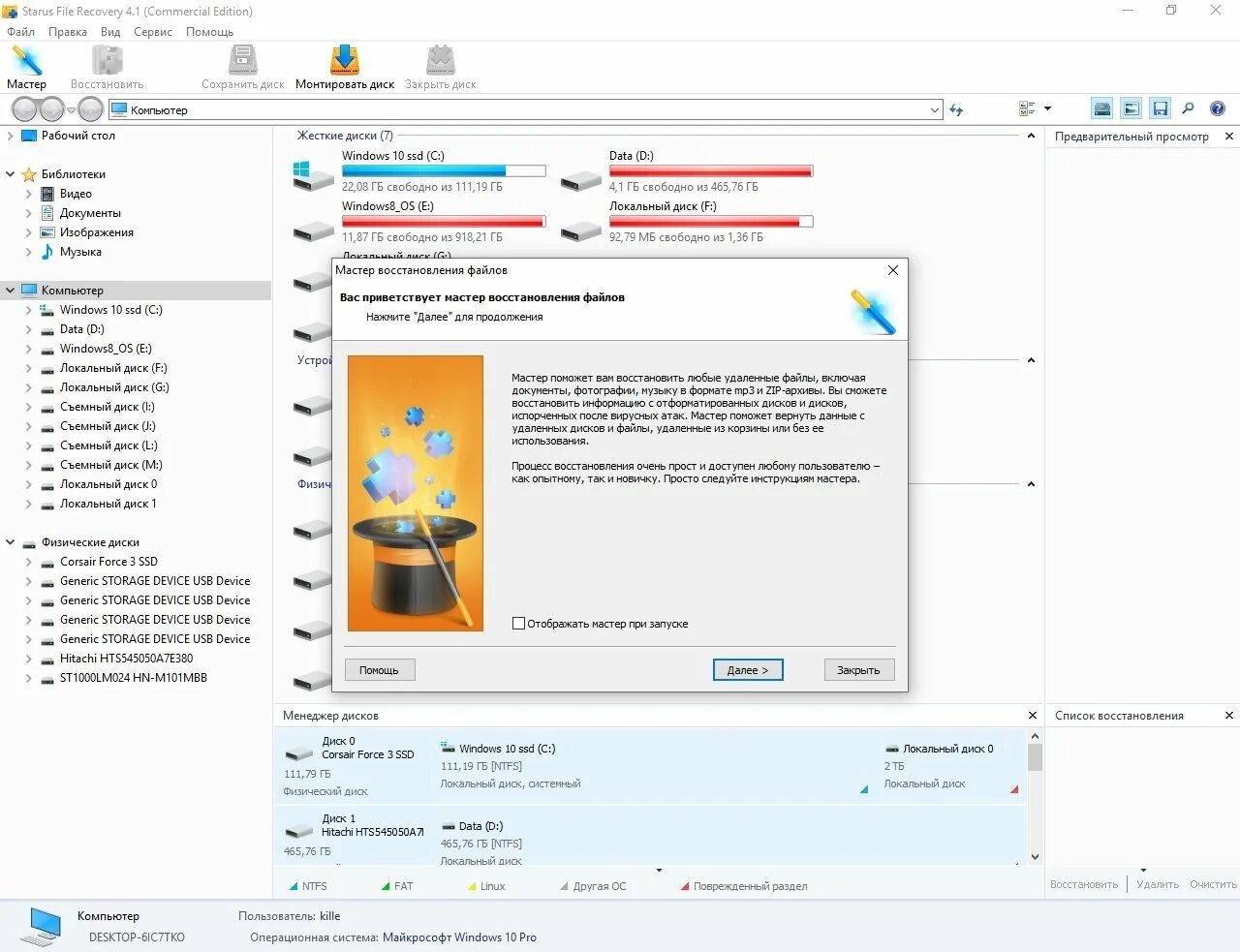
Task: Collapse the Библиотеки tree node
Action: pos(11,174)
